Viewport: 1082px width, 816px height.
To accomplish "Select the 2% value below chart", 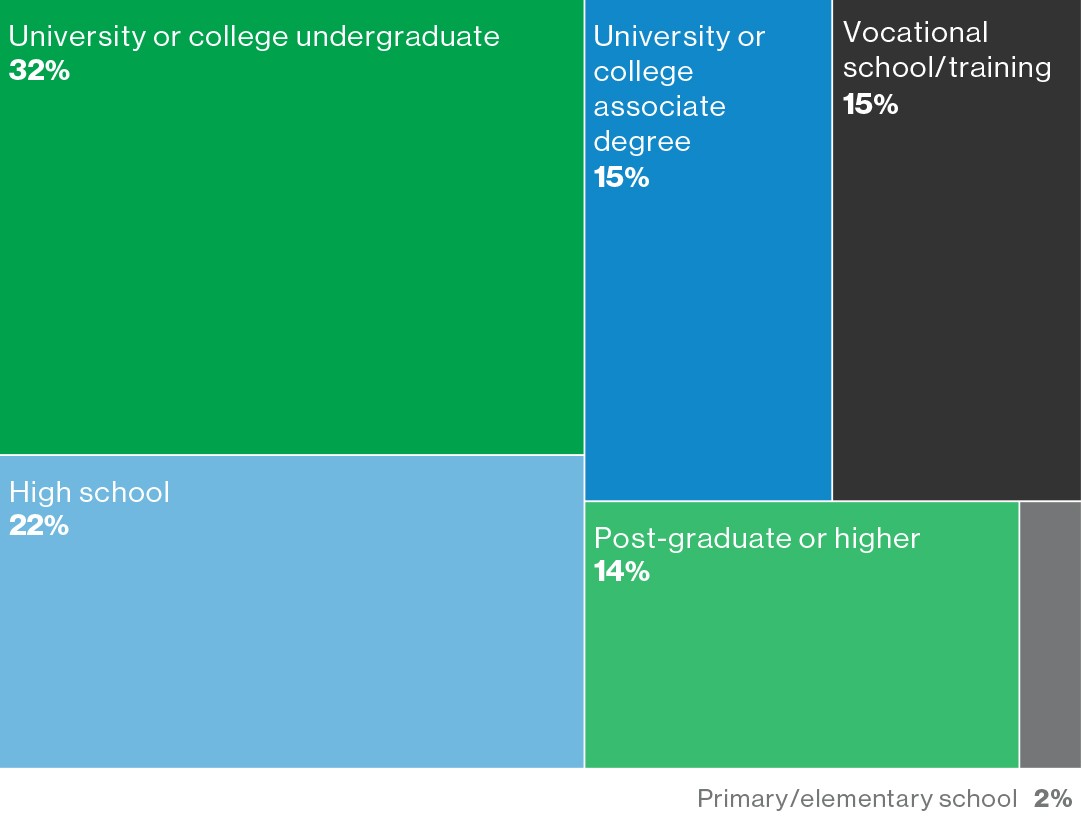I will coord(1053,799).
